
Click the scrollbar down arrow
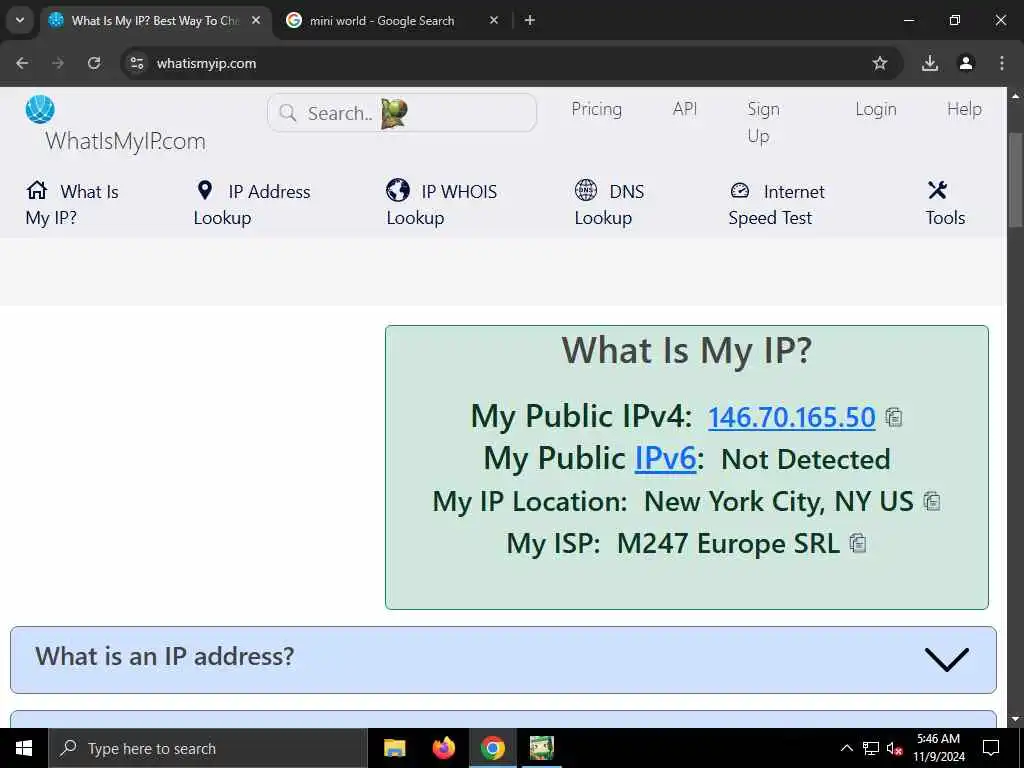pyautogui.click(x=1015, y=720)
